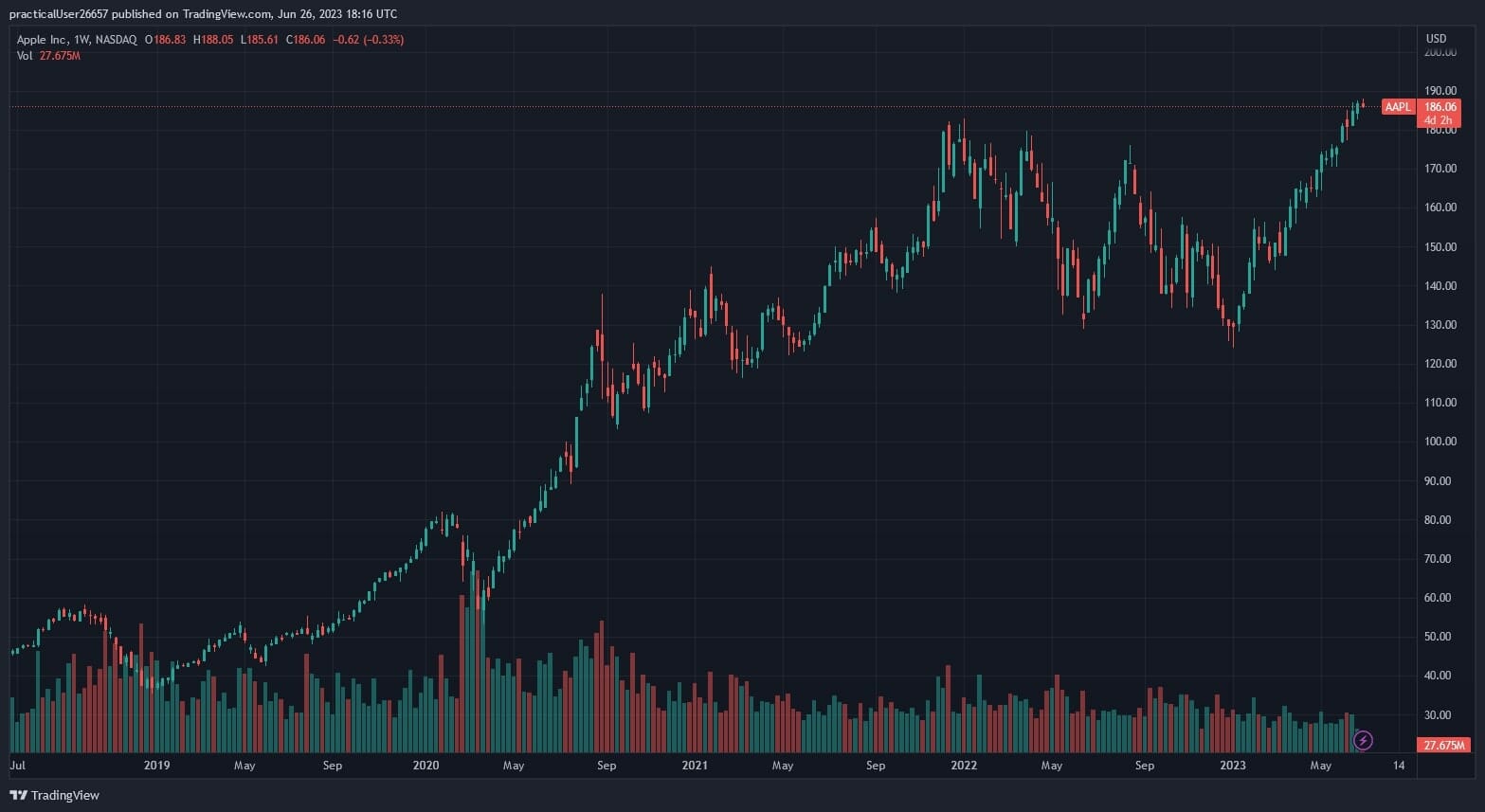Click the red AAPL symbol tag
This screenshot has height=812, width=1485.
pos(1398,107)
